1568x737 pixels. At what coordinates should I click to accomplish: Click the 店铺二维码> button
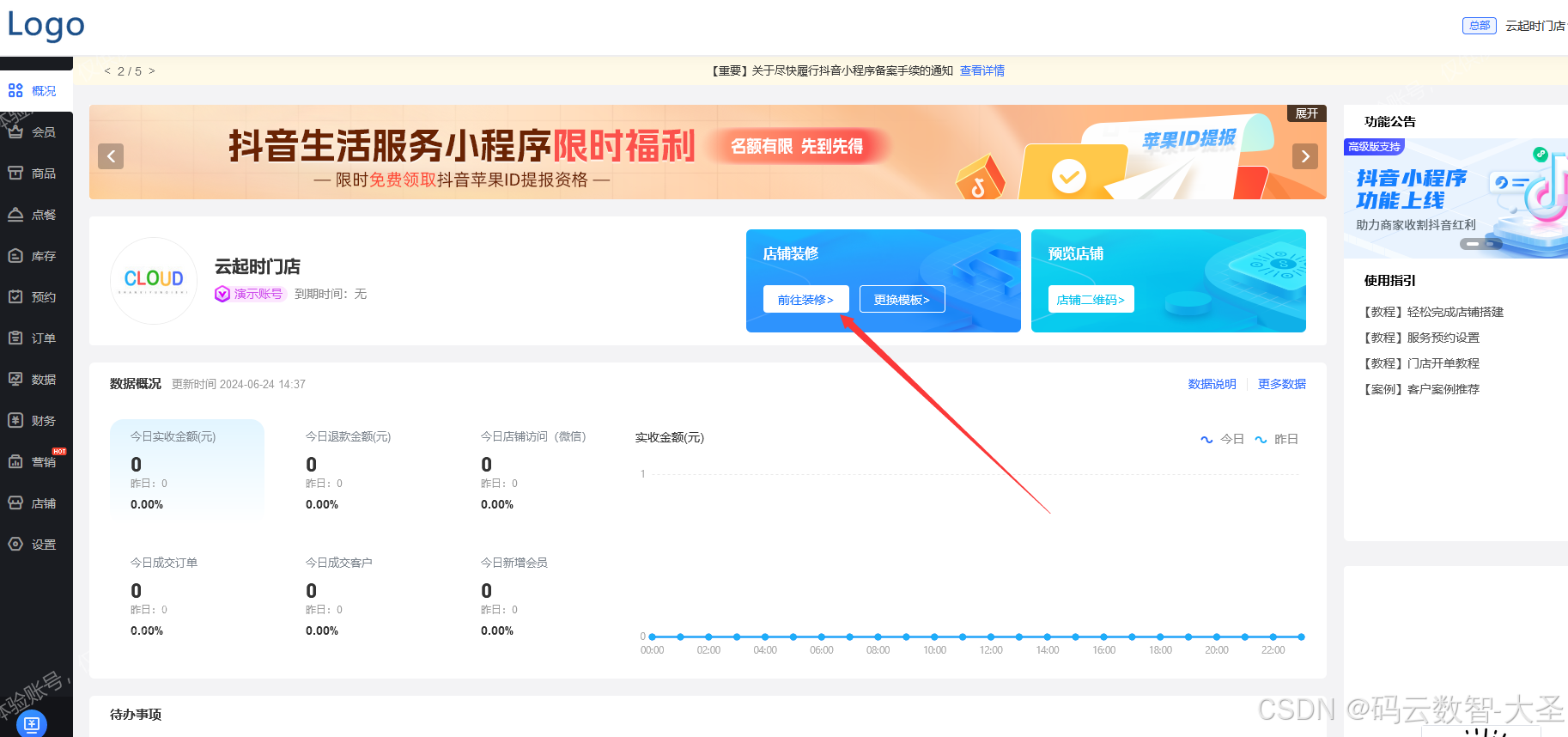1091,299
